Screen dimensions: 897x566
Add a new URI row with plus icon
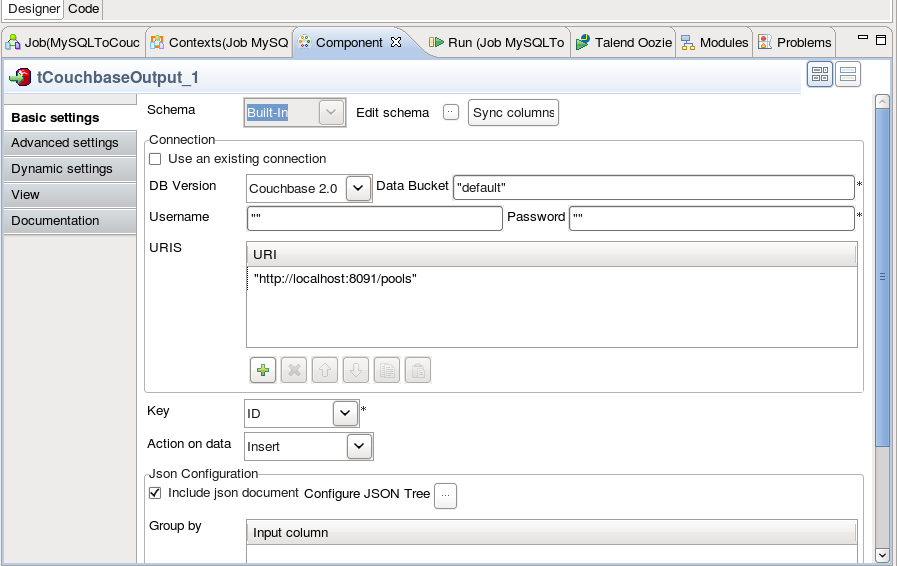(263, 370)
